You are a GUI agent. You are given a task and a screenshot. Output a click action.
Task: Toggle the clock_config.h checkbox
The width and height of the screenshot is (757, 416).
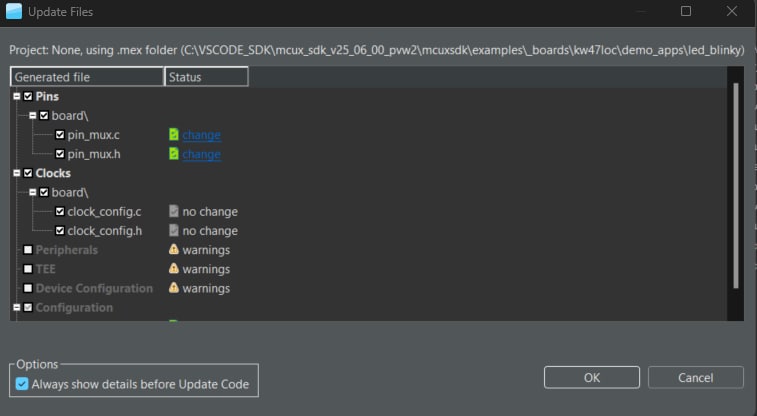tap(60, 231)
